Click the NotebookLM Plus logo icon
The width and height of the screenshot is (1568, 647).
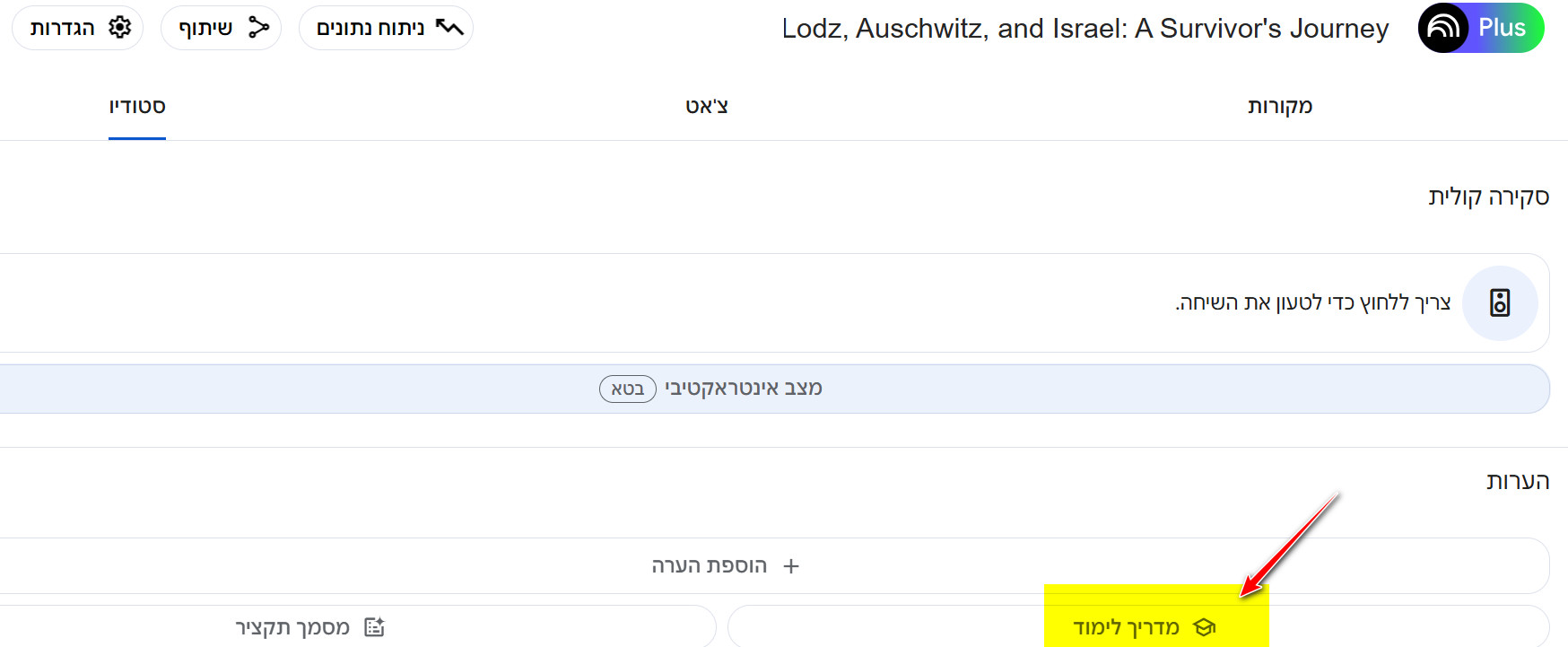[1443, 28]
